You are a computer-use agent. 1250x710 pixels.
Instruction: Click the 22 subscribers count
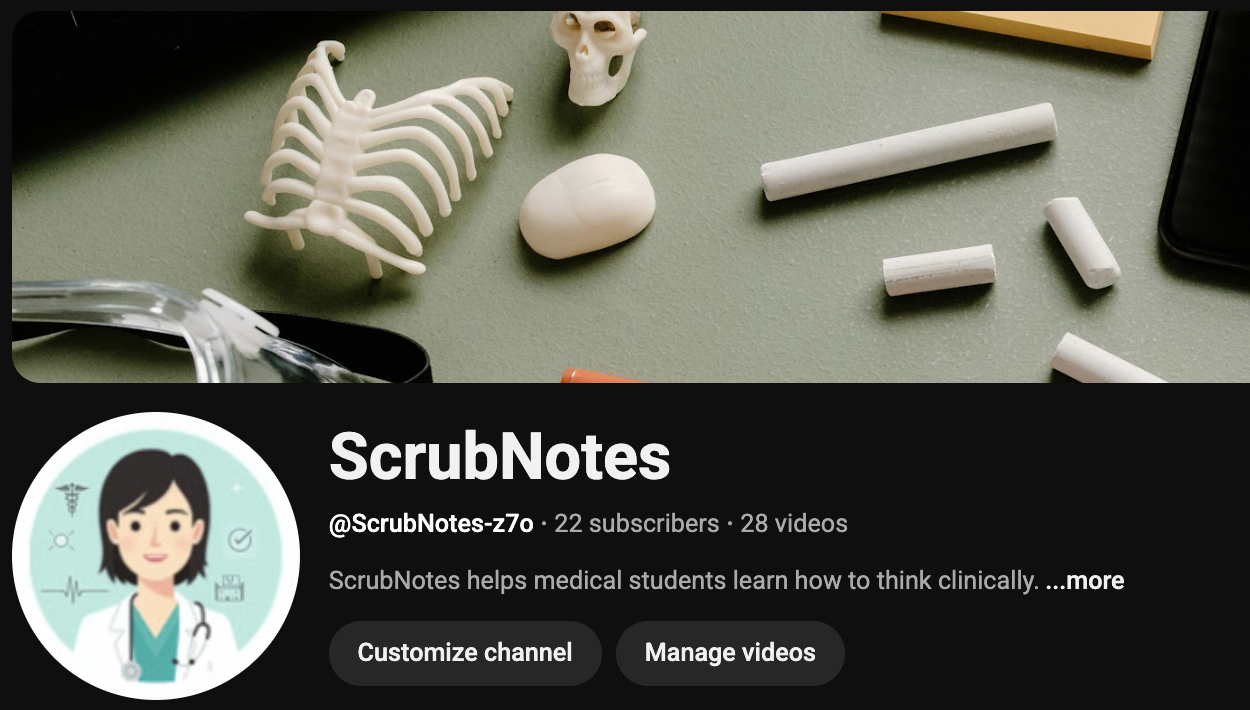[x=636, y=523]
